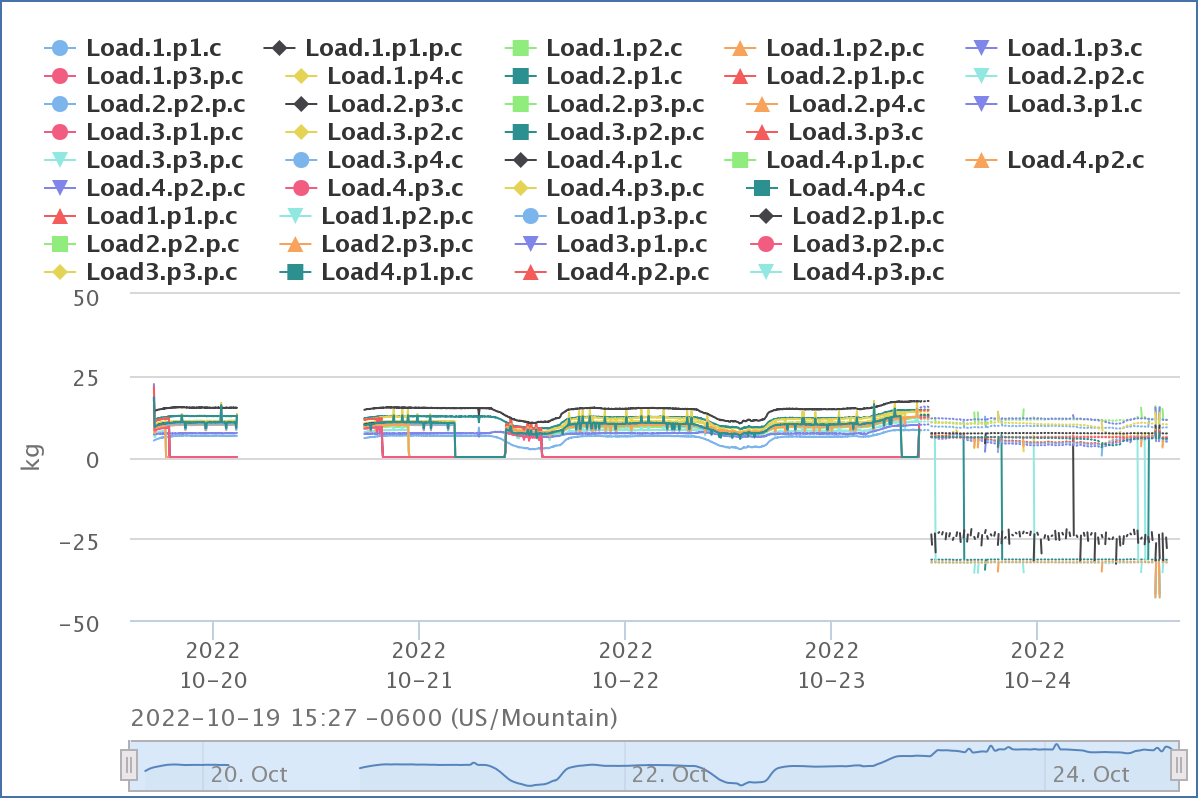This screenshot has height=800, width=1200.
Task: Click the pink circle marker for Load.1.p3.p.c
Action: [59, 75]
